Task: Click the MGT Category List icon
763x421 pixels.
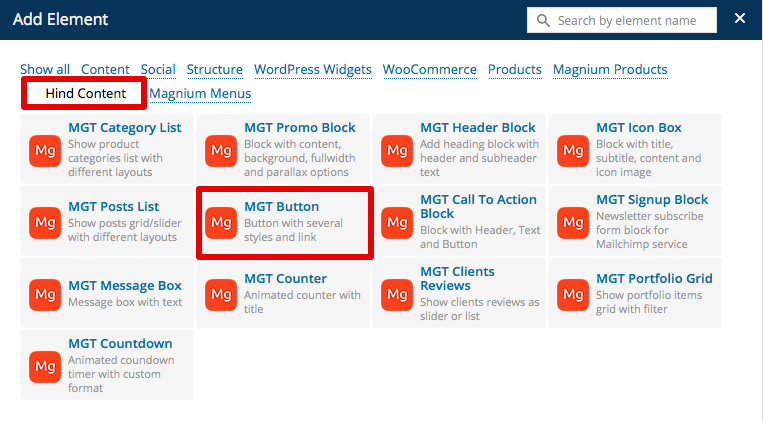Action: (45, 151)
